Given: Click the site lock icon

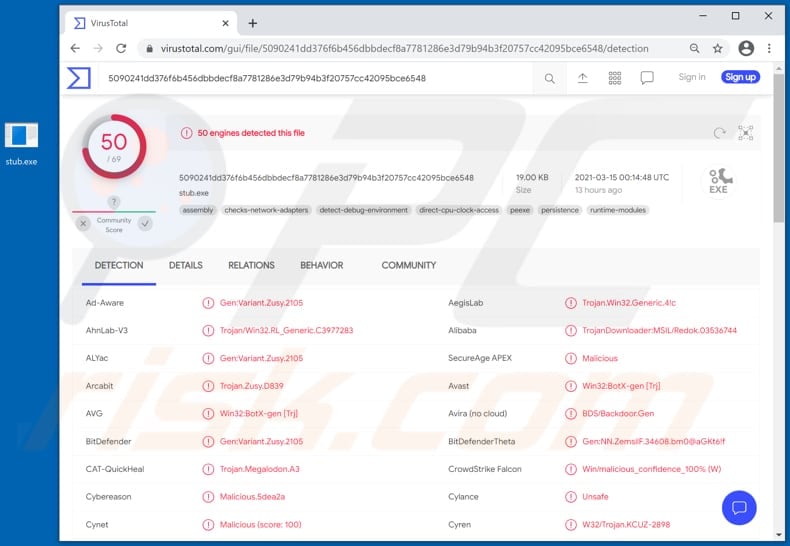Looking at the screenshot, I should click(150, 49).
